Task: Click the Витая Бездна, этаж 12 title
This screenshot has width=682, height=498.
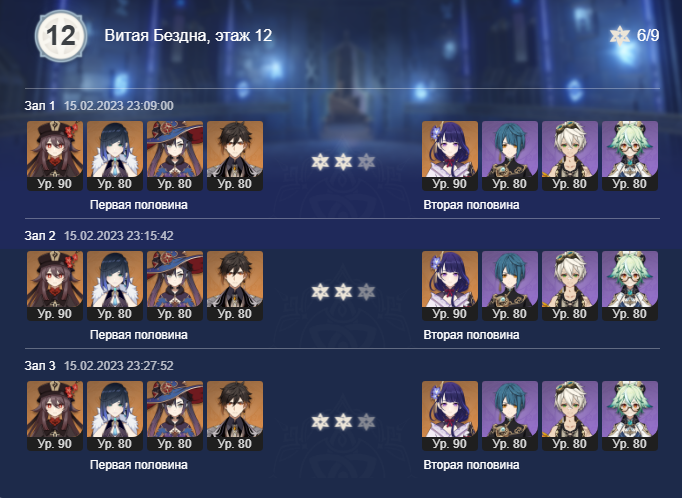Action: (188, 35)
